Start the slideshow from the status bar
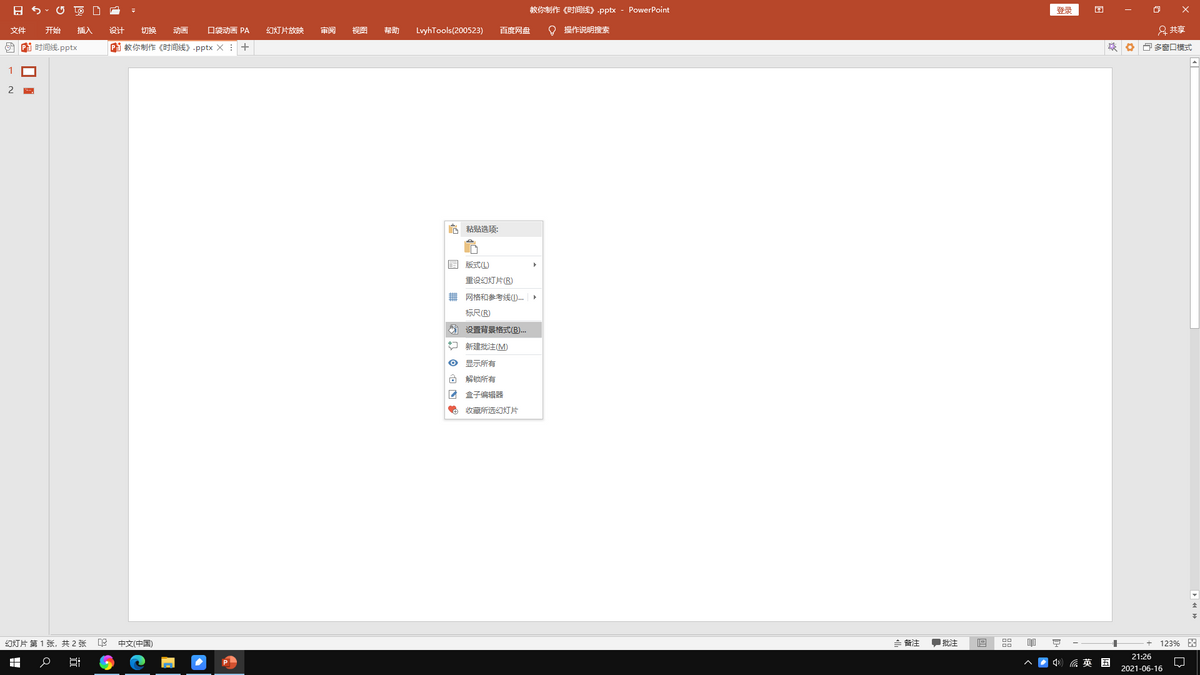Image resolution: width=1200 pixels, height=675 pixels. point(1056,643)
